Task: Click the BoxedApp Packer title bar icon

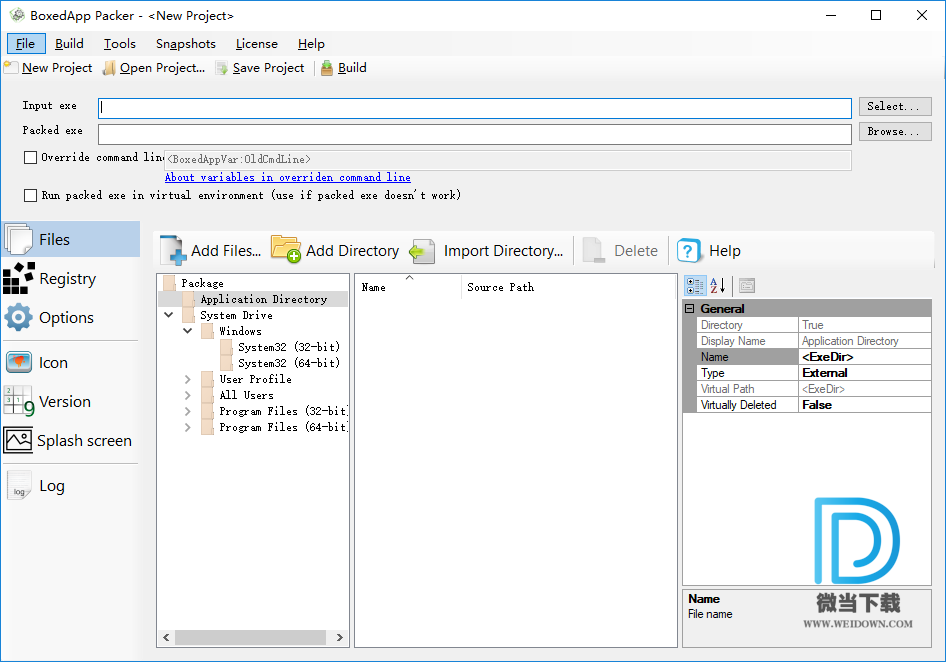Action: (17, 15)
